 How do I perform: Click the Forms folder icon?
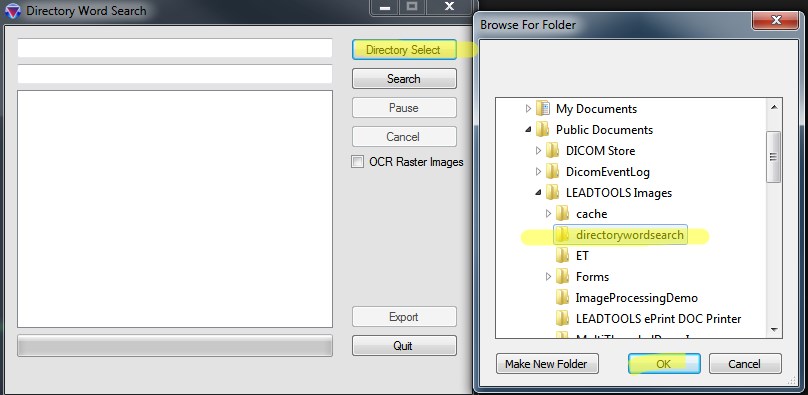coord(563,277)
